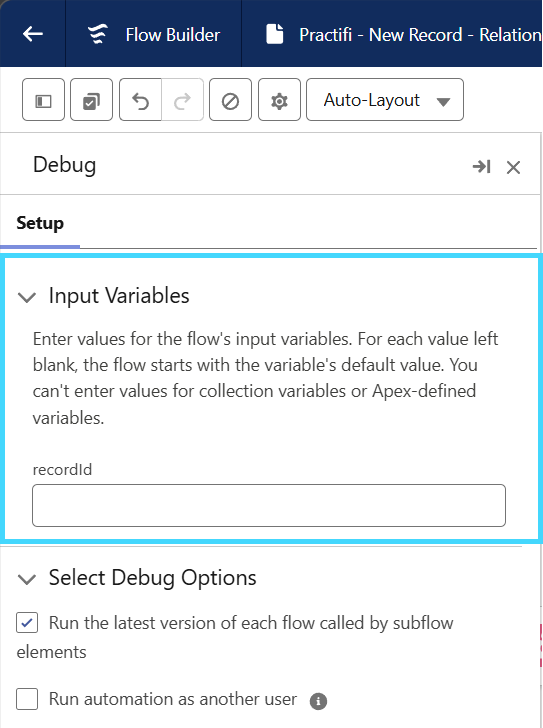
Task: Open flow settings gear icon
Action: [x=279, y=100]
